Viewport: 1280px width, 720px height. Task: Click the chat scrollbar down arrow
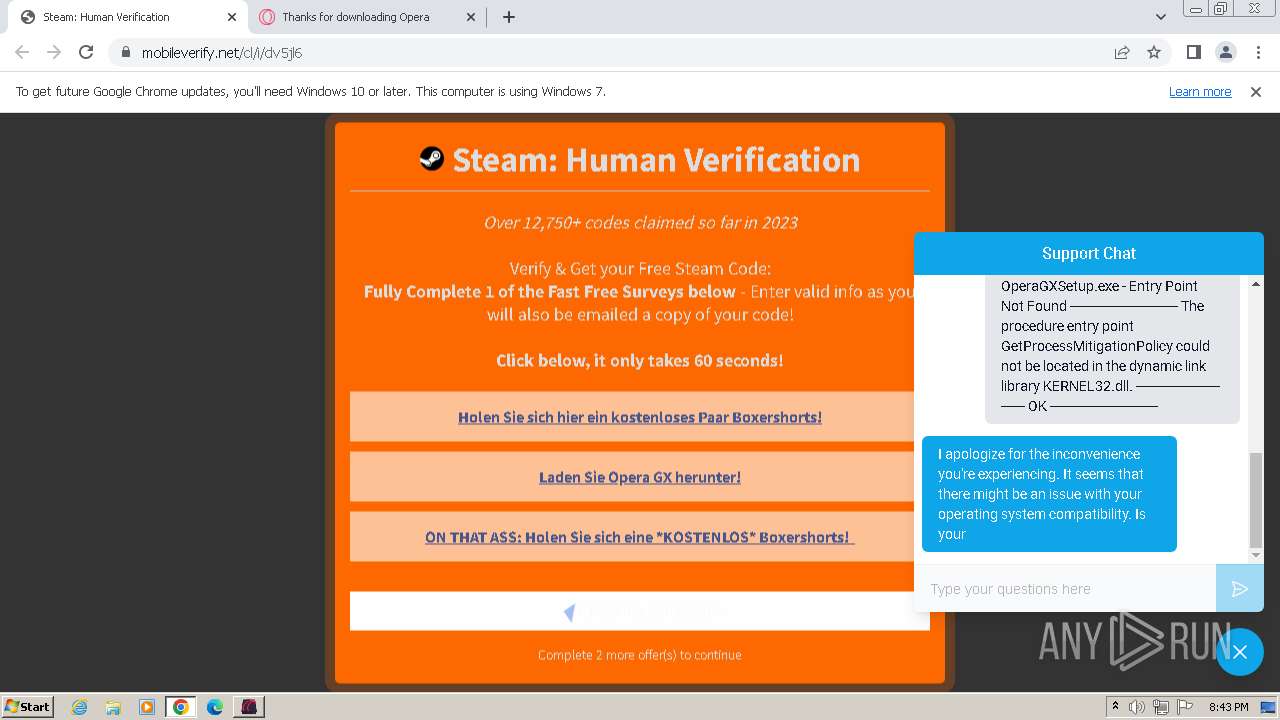click(x=1256, y=555)
